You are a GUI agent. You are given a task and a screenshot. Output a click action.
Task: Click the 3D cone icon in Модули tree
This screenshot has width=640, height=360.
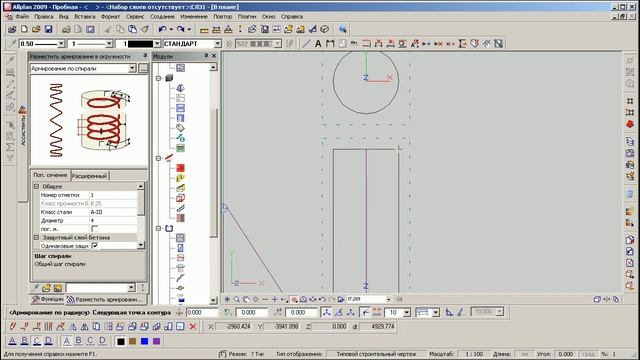[x=180, y=88]
